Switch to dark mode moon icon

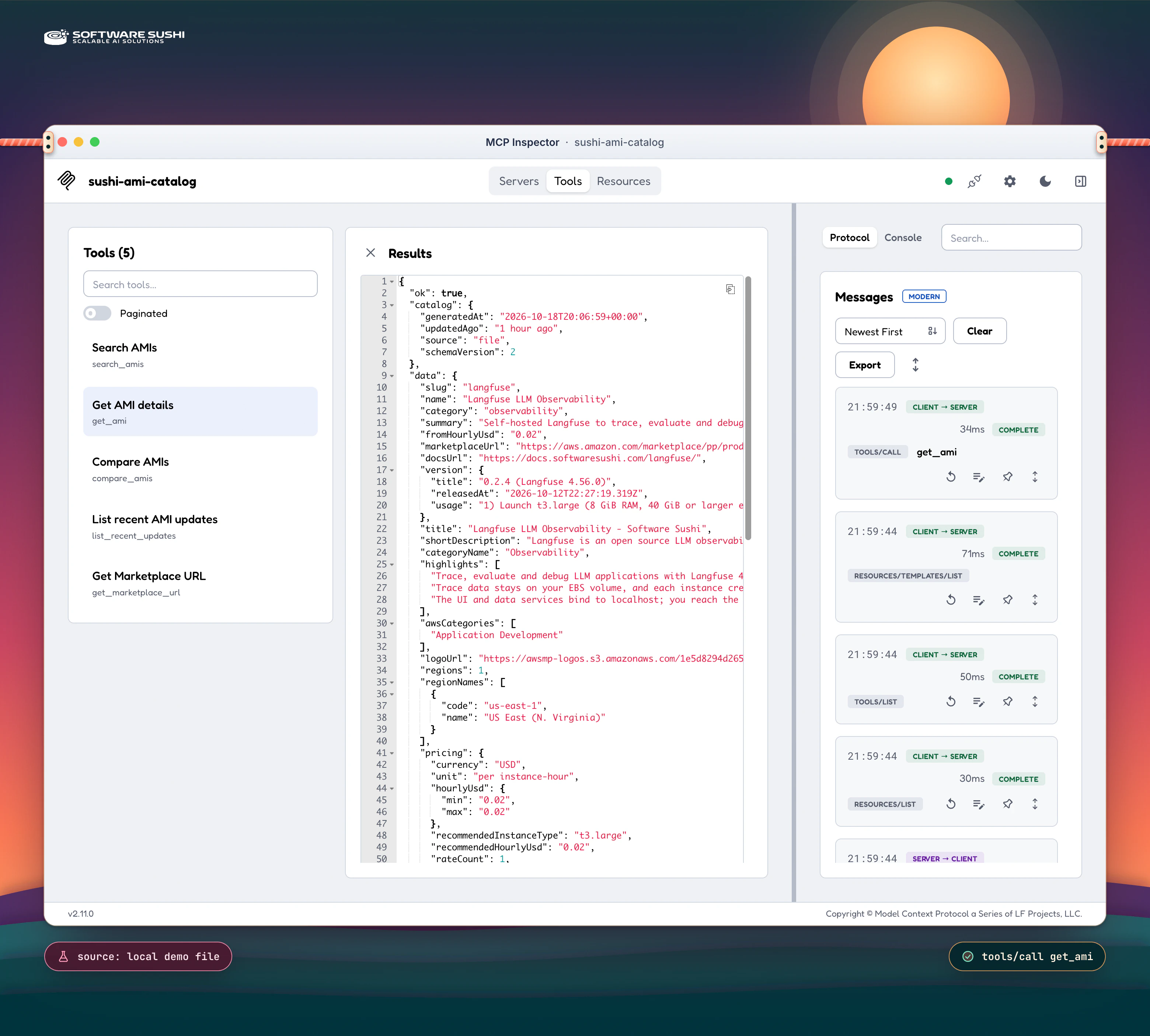1045,182
